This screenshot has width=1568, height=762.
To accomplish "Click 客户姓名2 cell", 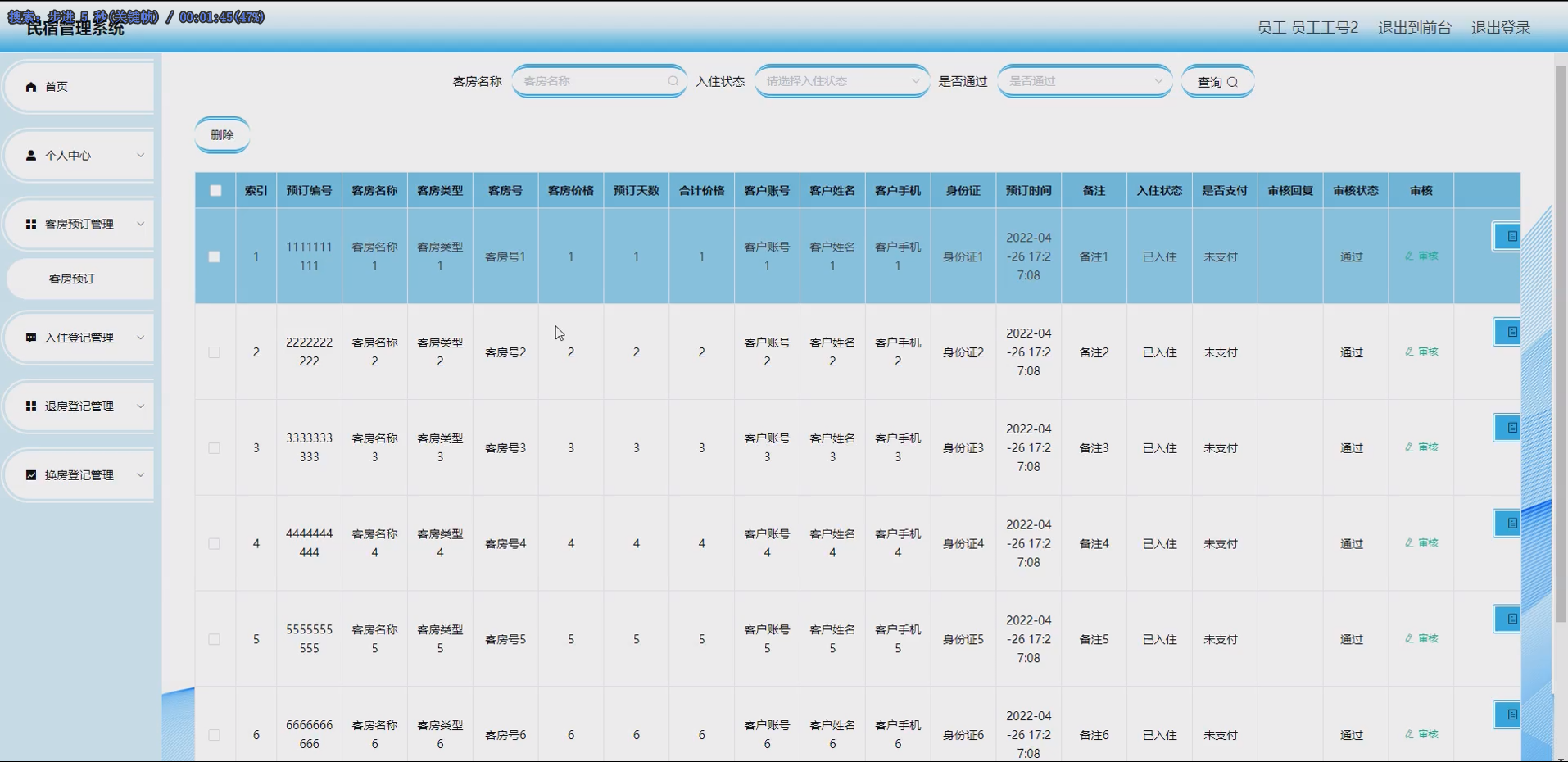I will [832, 352].
